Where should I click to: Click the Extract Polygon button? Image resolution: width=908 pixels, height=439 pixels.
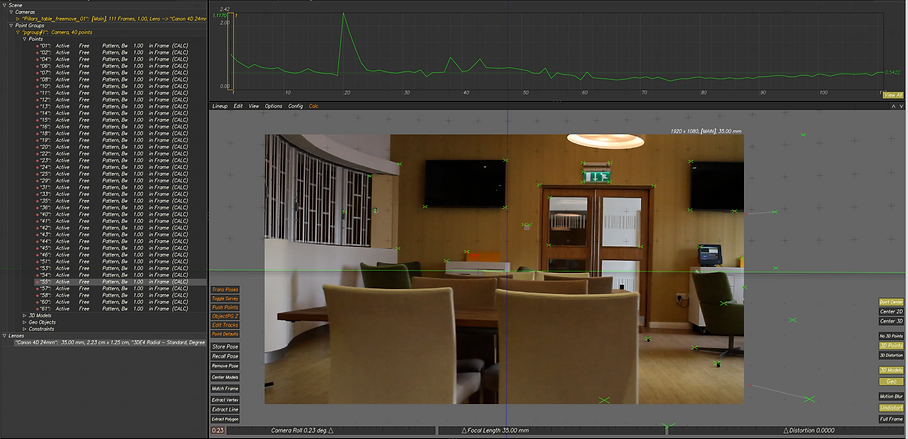[225, 419]
